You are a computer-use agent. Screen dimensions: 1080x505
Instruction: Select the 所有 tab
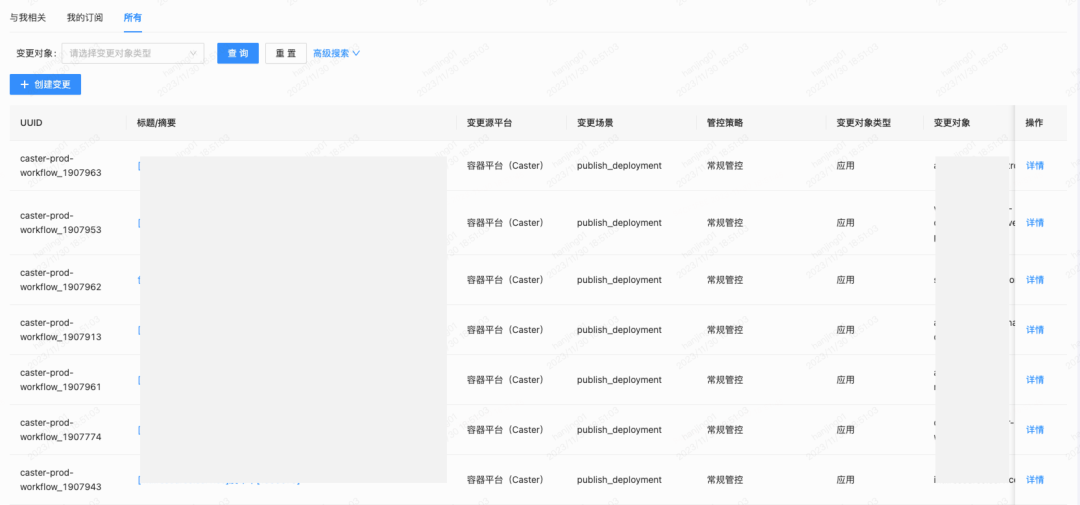pos(133,17)
